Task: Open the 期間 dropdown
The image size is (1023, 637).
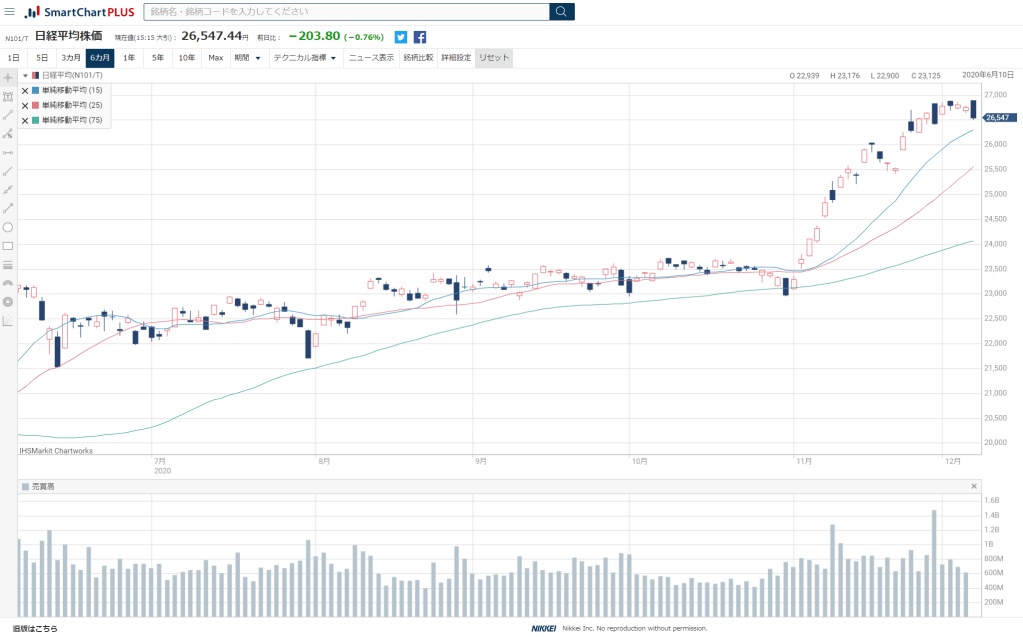Action: (247, 58)
